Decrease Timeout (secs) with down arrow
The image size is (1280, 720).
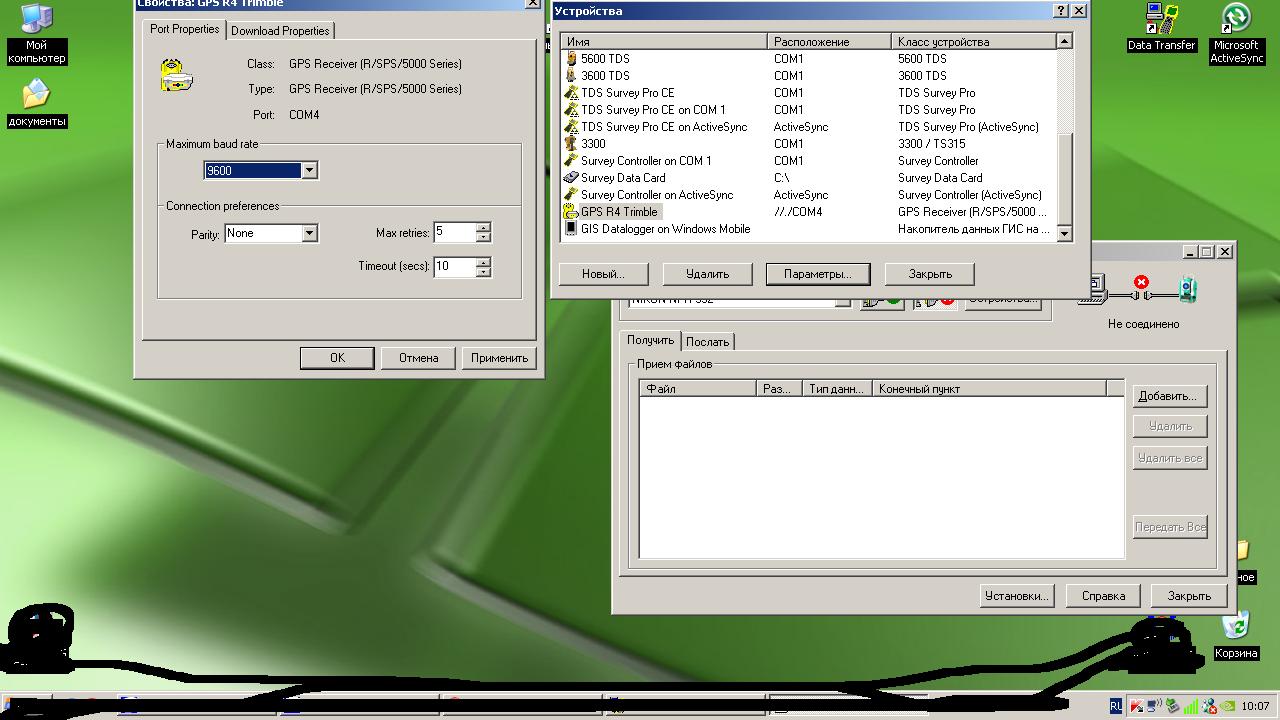click(x=484, y=271)
